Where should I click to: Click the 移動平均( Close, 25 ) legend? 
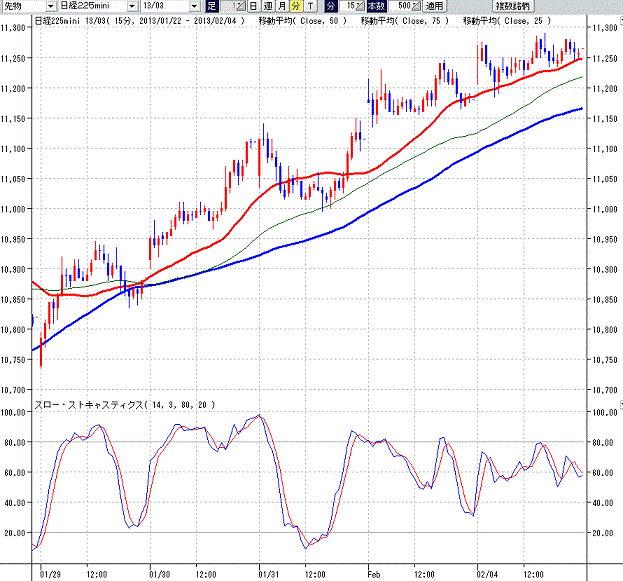507,21
